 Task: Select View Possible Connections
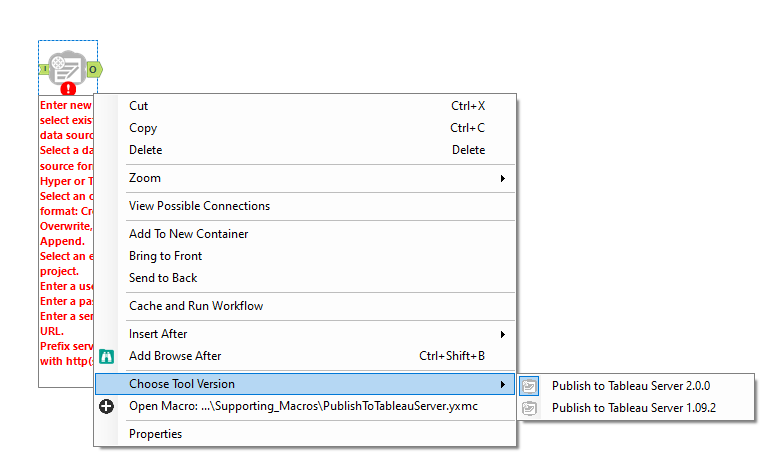(x=305, y=206)
